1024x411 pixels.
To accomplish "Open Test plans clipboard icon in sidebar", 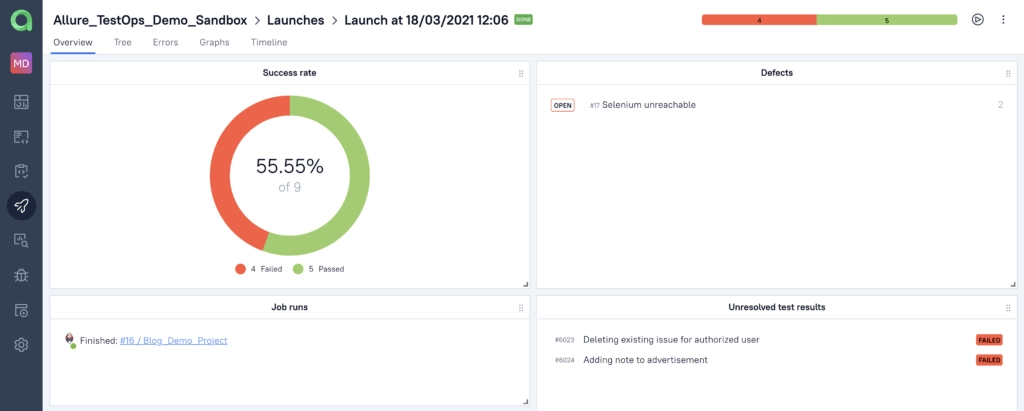I will pyautogui.click(x=21, y=171).
